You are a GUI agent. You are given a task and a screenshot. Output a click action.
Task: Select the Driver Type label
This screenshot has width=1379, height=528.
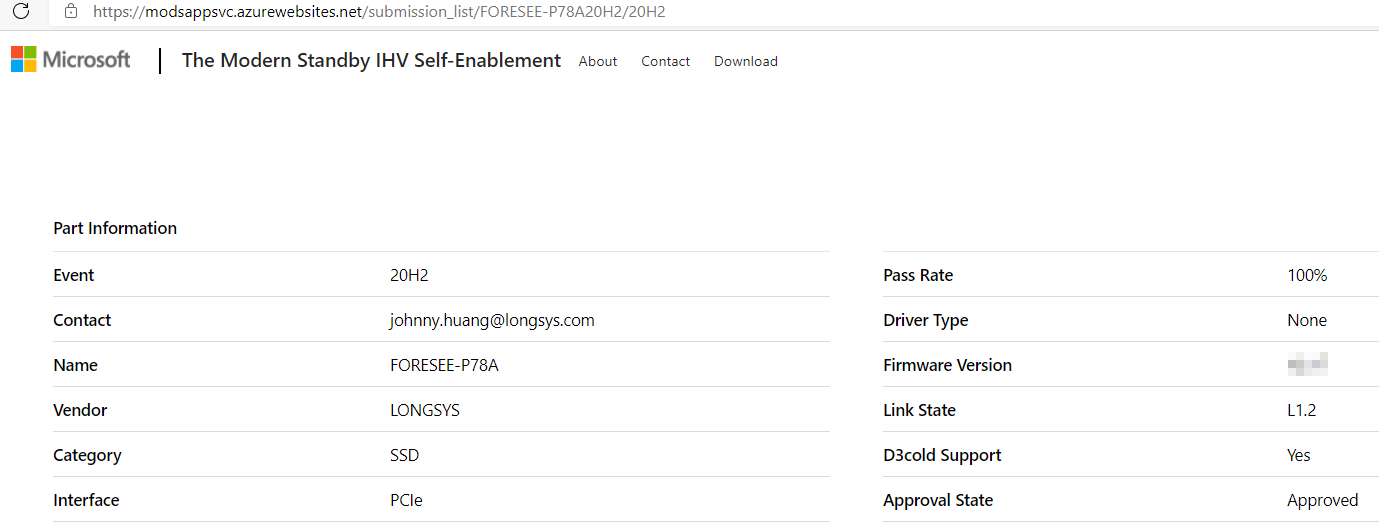pyautogui.click(x=926, y=320)
